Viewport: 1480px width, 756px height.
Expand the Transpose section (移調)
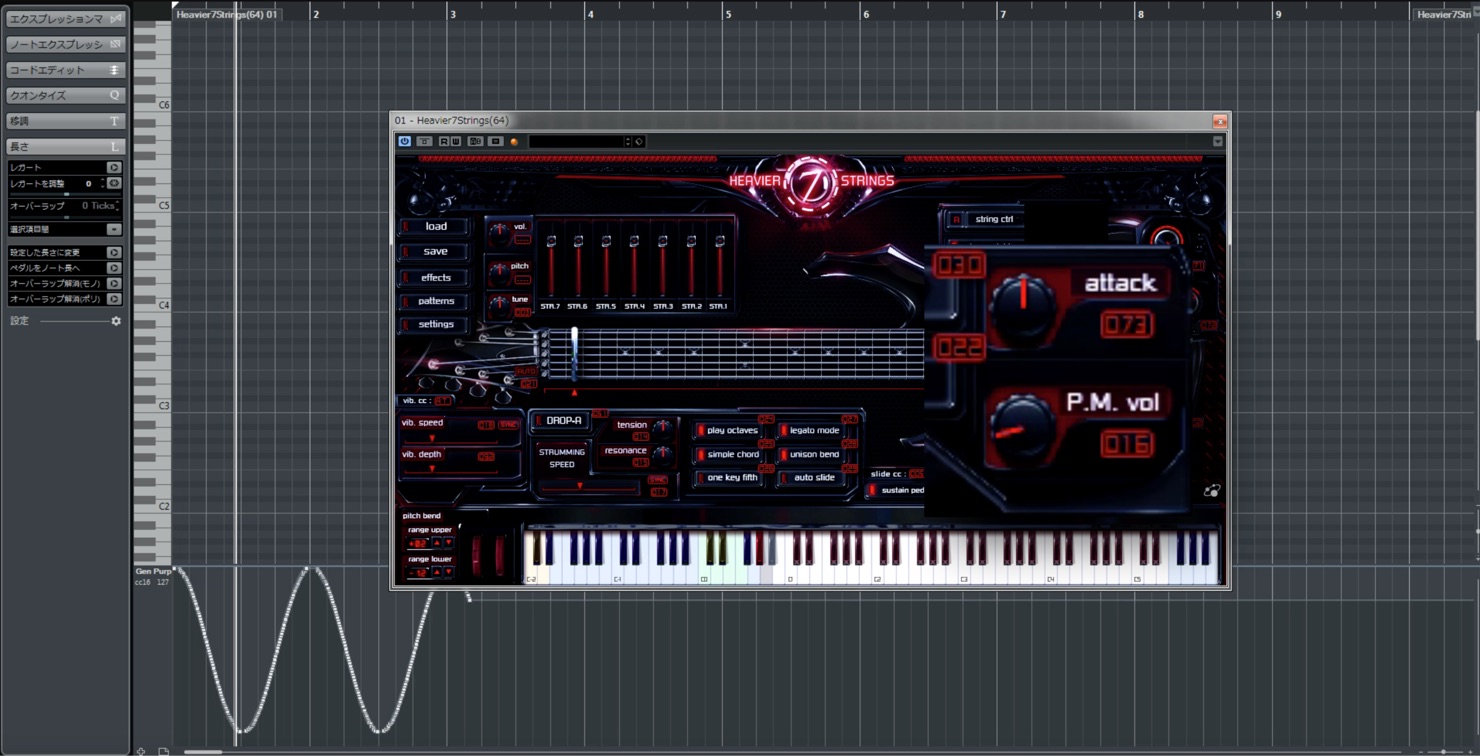click(x=66, y=121)
